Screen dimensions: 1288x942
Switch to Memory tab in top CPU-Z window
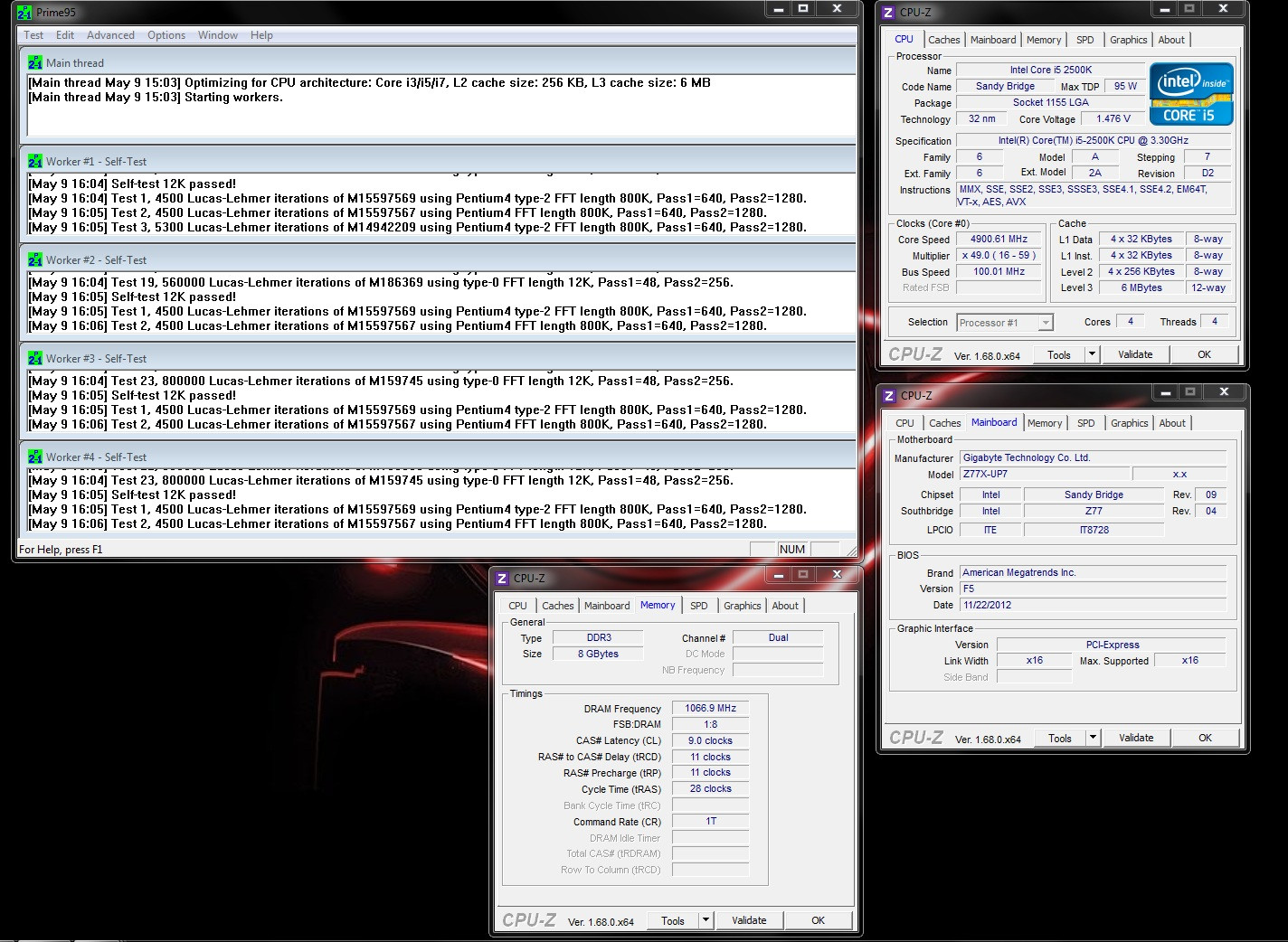1044,40
